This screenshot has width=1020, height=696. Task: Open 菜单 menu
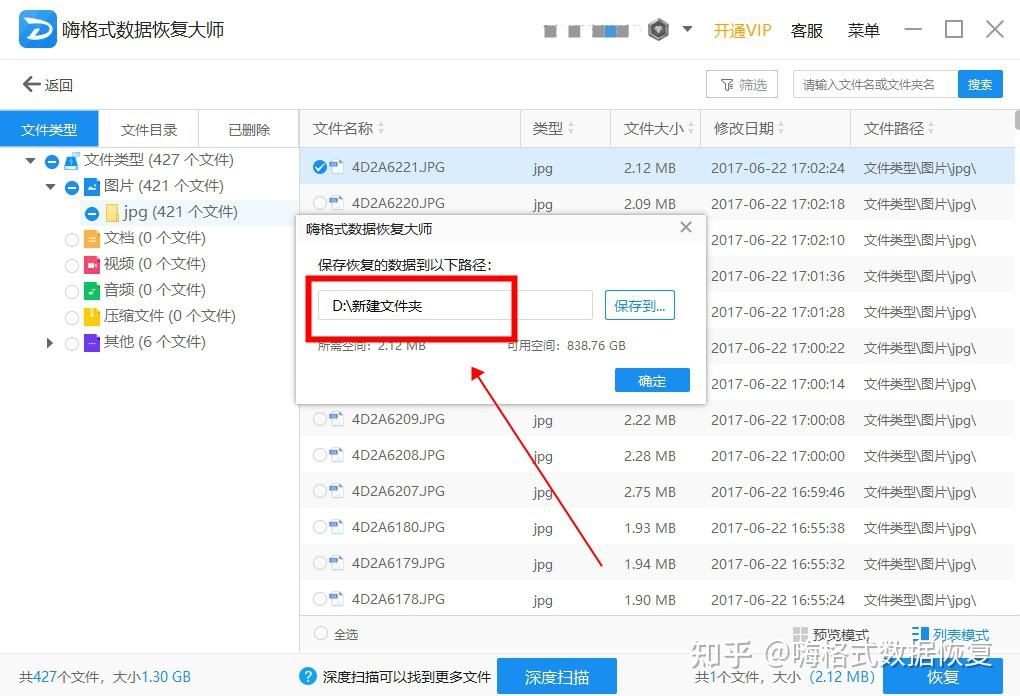click(863, 30)
